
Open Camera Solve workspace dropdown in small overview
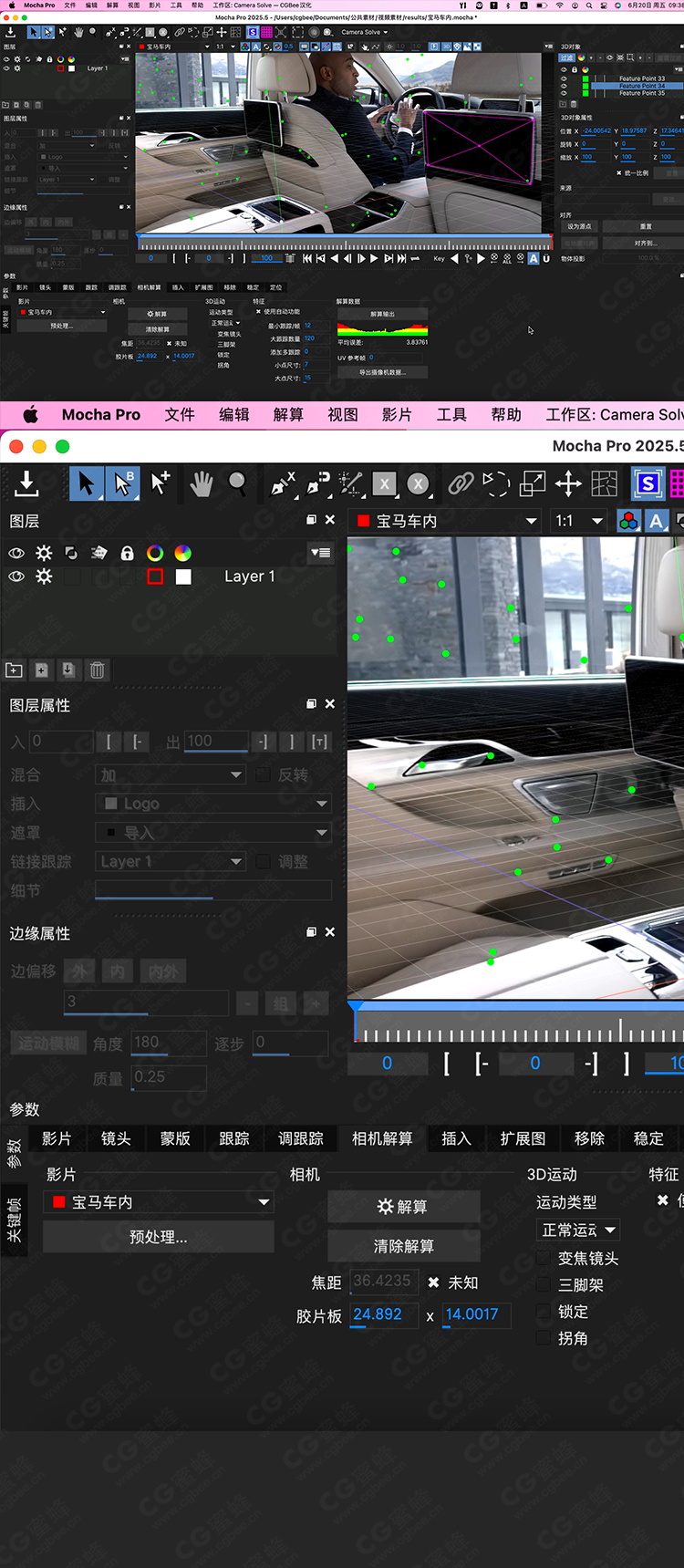364,32
